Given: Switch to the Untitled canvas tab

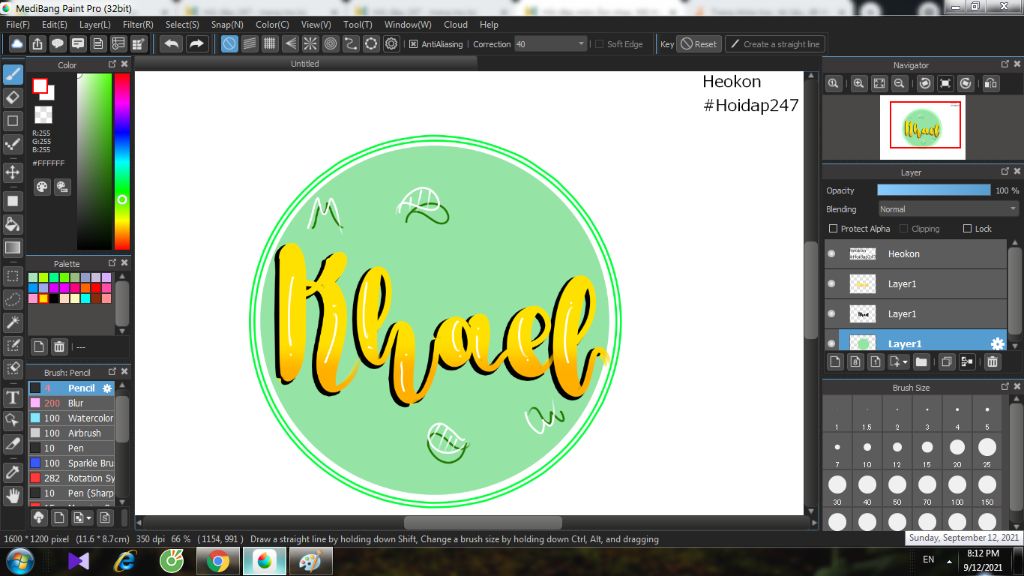Looking at the screenshot, I should coord(305,64).
